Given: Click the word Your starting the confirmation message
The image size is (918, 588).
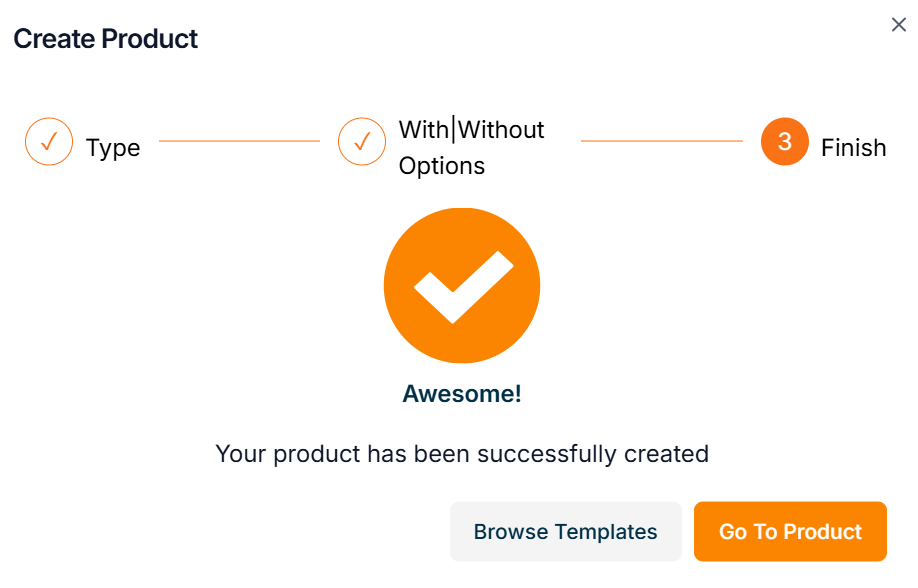Looking at the screenshot, I should [x=241, y=454].
